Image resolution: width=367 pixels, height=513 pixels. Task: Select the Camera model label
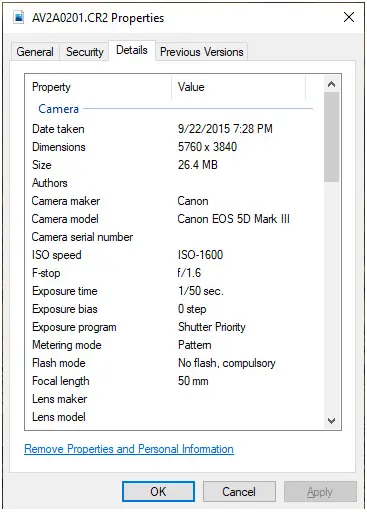coord(65,219)
